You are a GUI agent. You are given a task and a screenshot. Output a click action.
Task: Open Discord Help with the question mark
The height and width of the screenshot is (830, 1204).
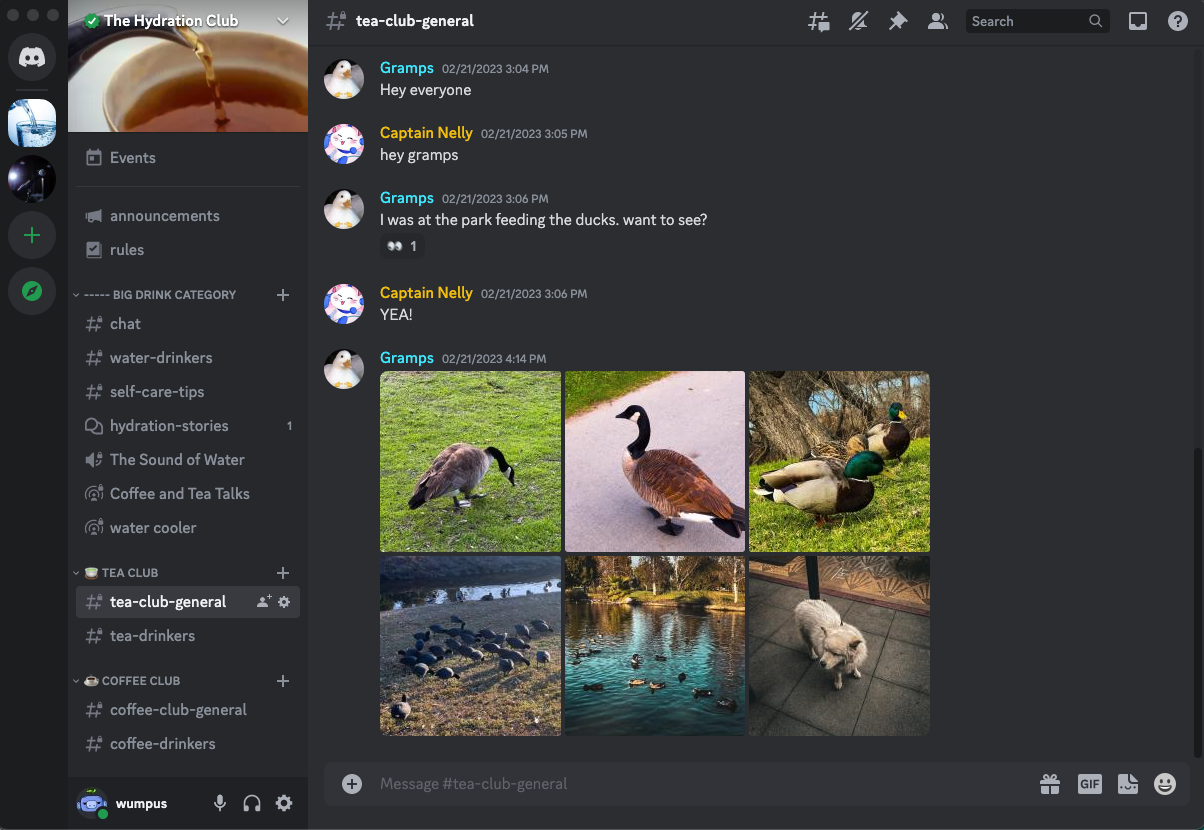(x=1177, y=20)
